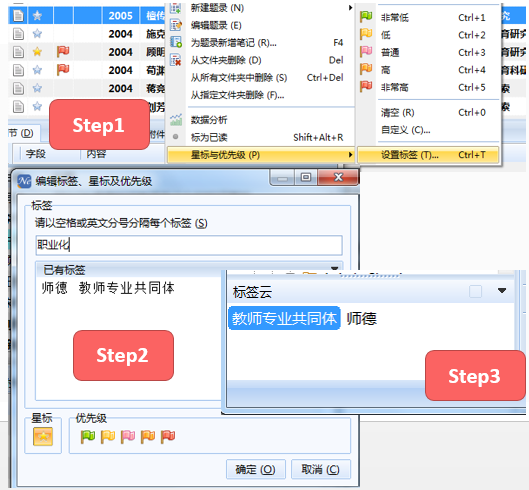Choose 从文件夹删除 (D) menu item

260,60
